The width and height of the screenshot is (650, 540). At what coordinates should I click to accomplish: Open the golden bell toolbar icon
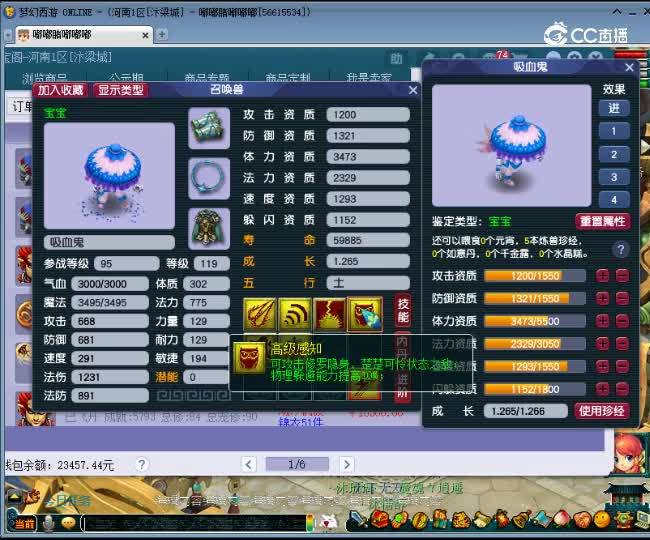tap(522, 520)
